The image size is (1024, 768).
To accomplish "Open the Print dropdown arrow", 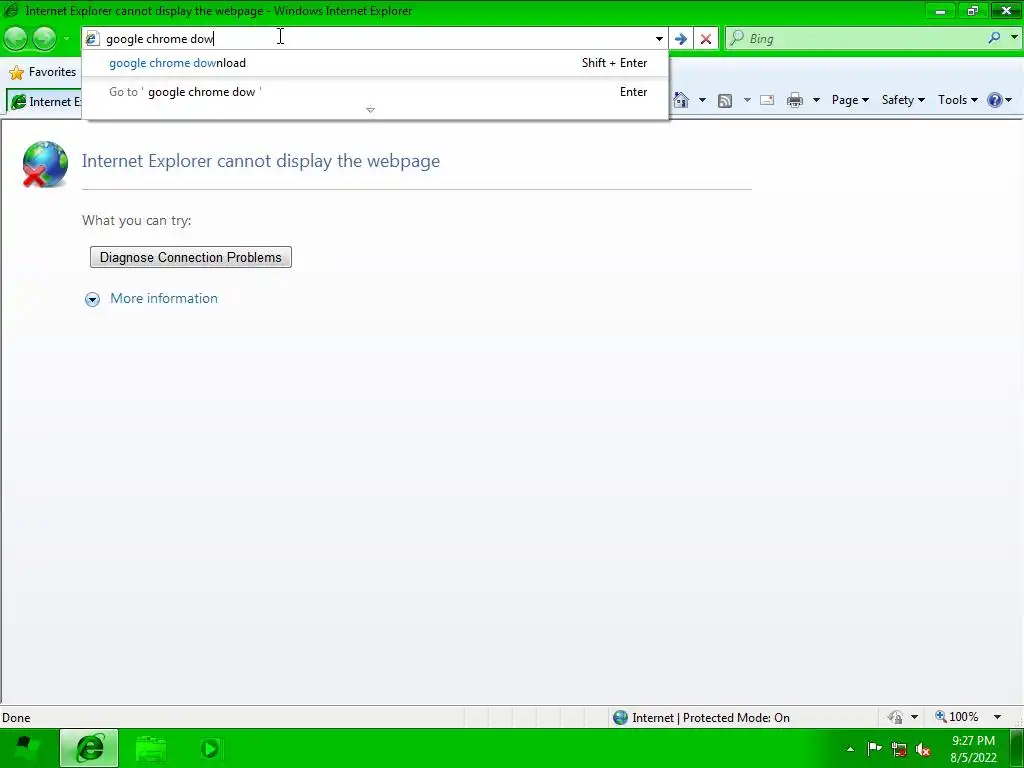I will pos(816,100).
